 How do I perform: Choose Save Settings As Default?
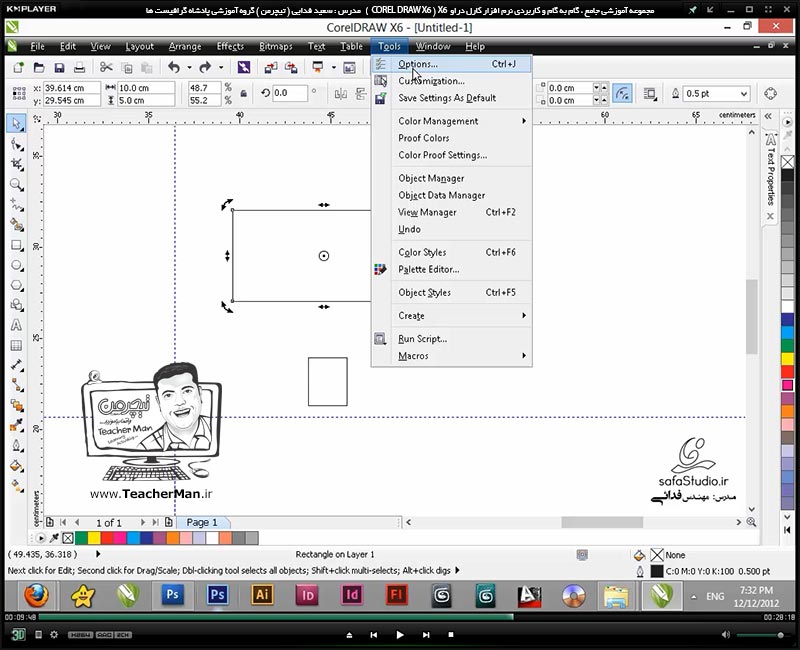coord(452,98)
